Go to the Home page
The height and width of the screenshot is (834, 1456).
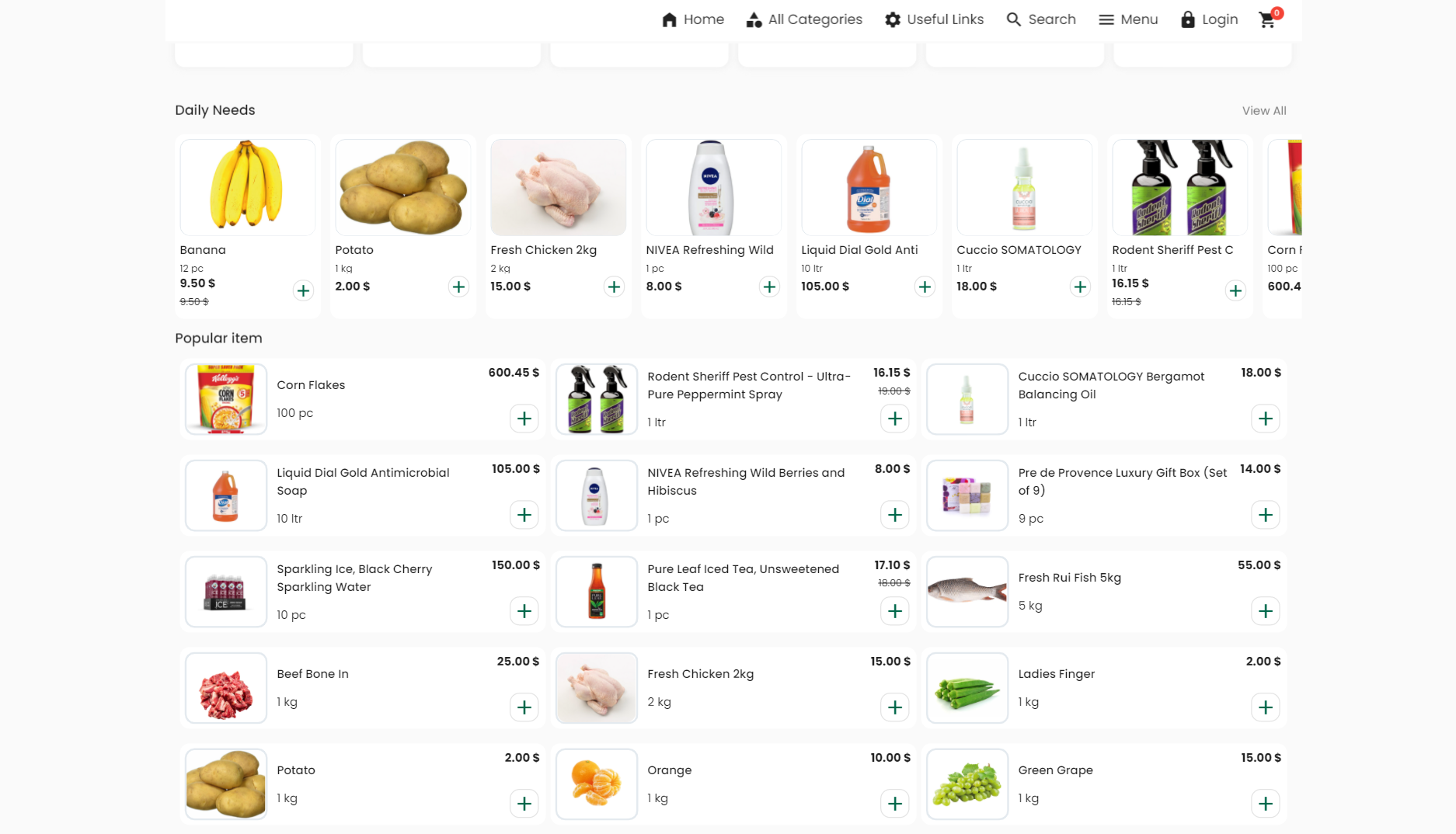[693, 19]
